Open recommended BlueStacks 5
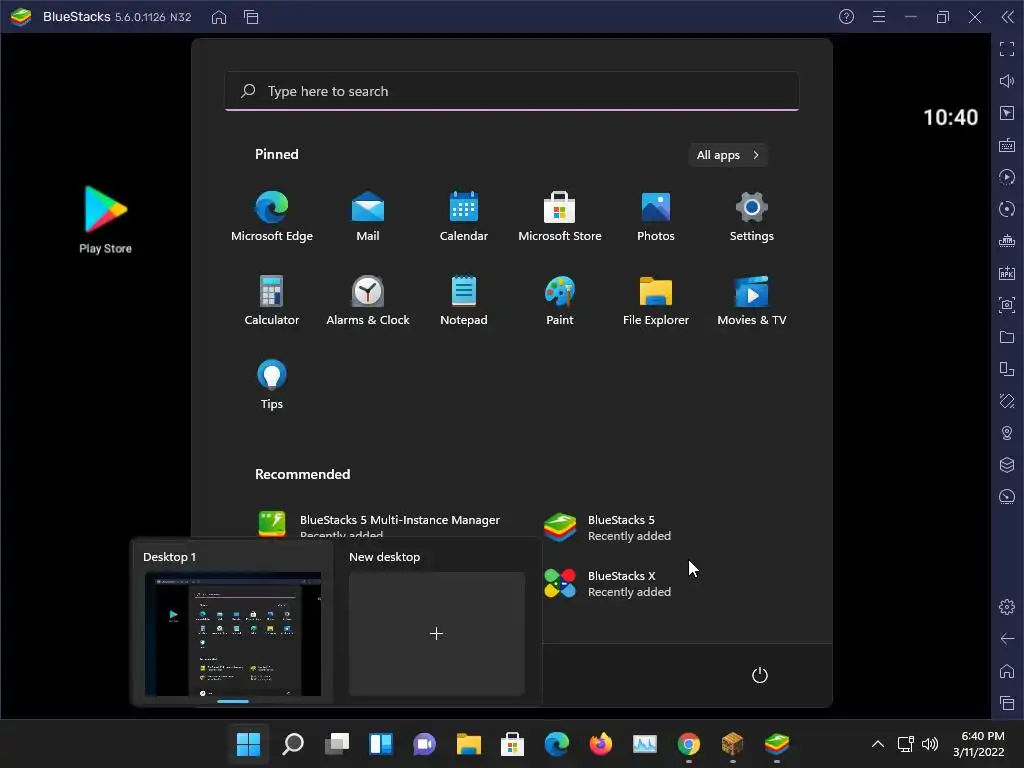This screenshot has height=768, width=1024. [x=609, y=528]
